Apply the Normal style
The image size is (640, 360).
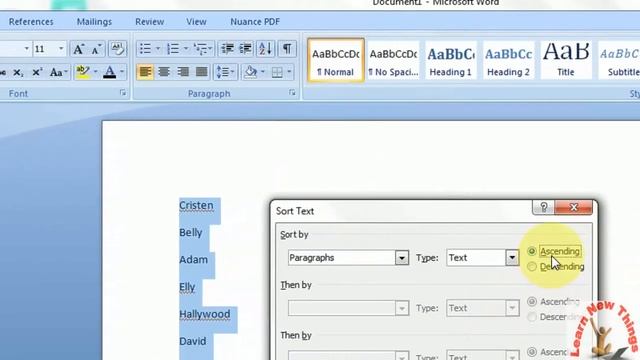336,60
